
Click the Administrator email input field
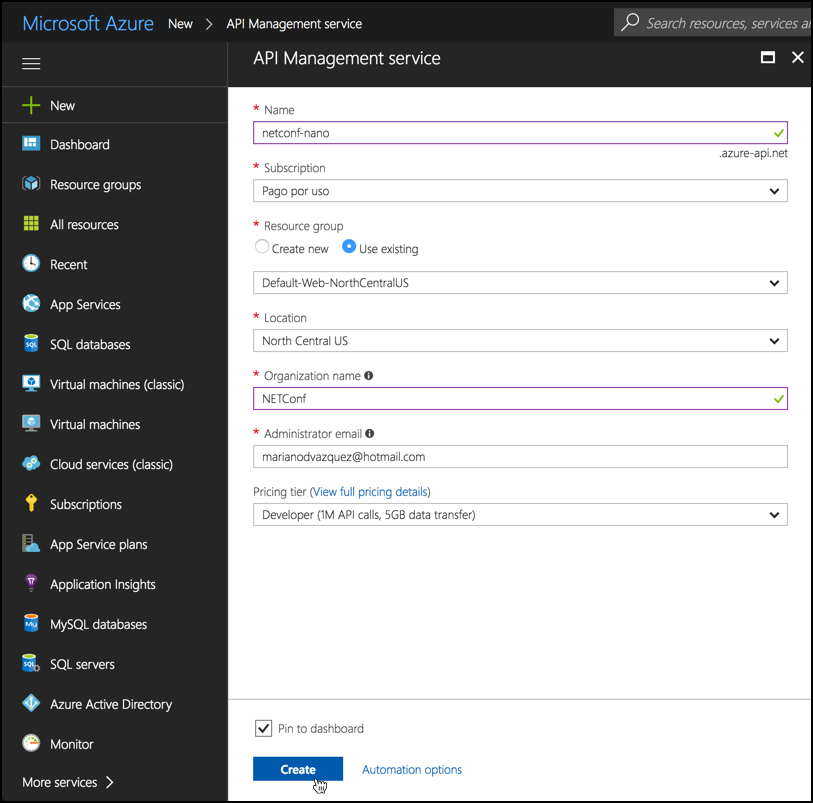click(x=520, y=457)
